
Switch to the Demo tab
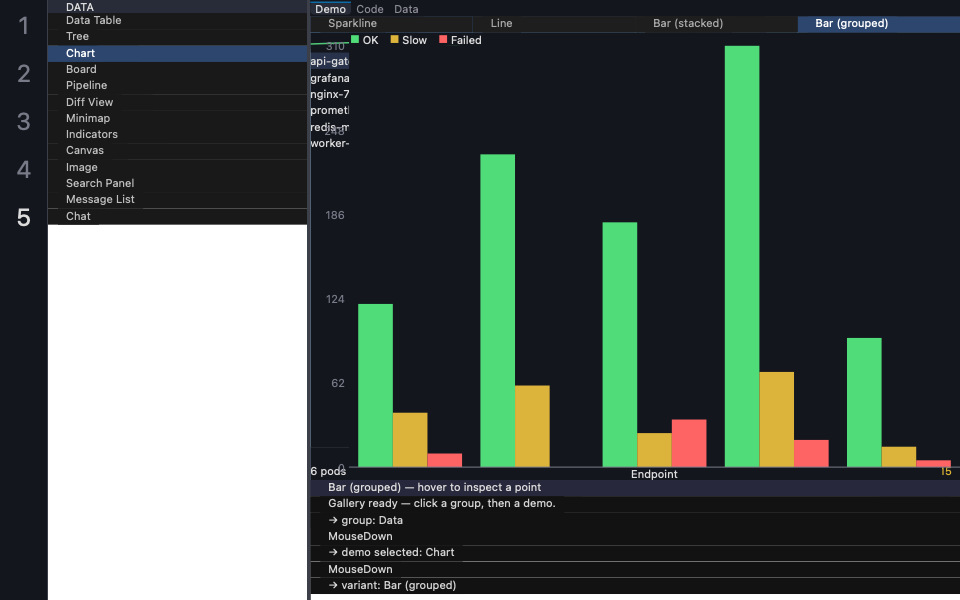coord(331,9)
